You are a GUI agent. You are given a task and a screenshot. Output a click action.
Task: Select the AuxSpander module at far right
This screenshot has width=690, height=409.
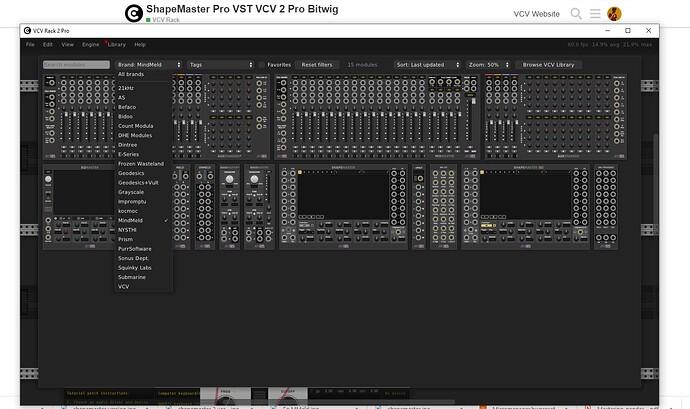[x=556, y=117]
